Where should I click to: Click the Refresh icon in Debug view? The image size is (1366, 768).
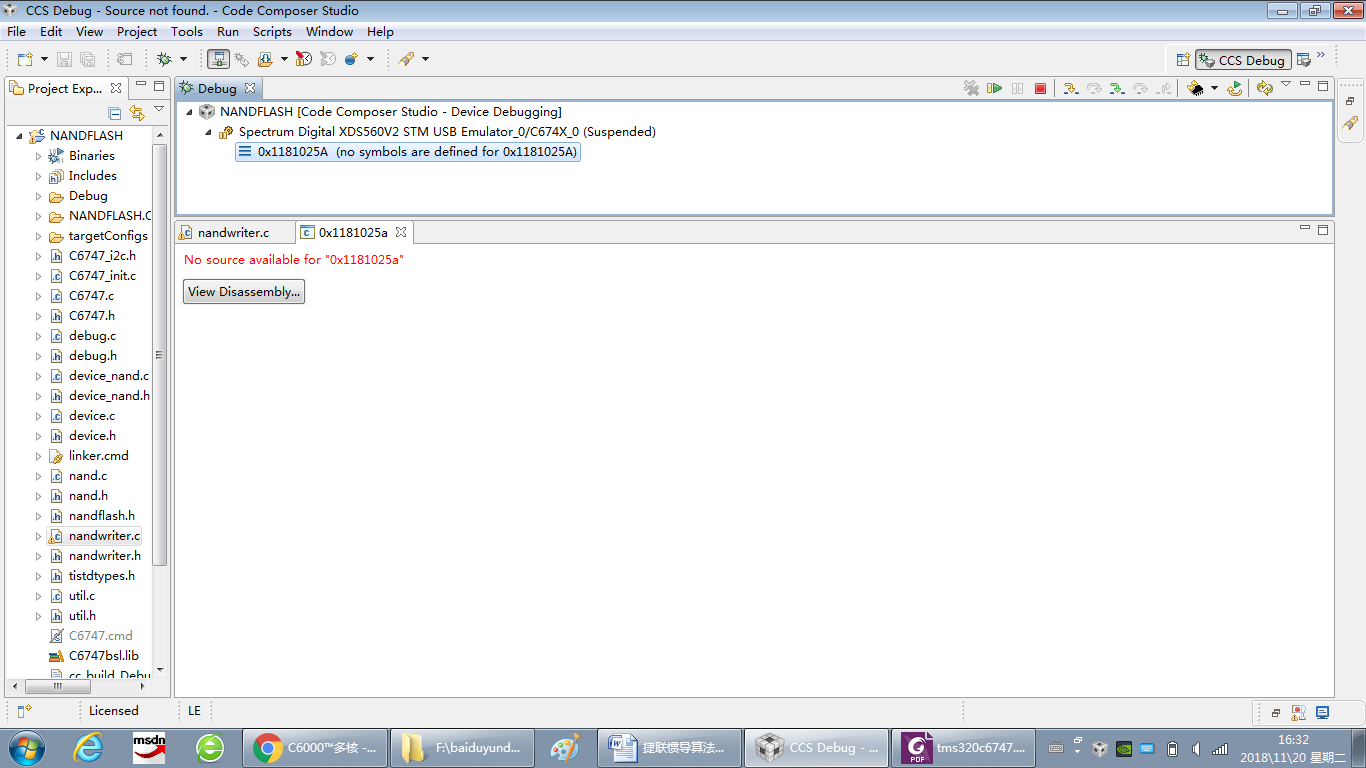[1264, 88]
